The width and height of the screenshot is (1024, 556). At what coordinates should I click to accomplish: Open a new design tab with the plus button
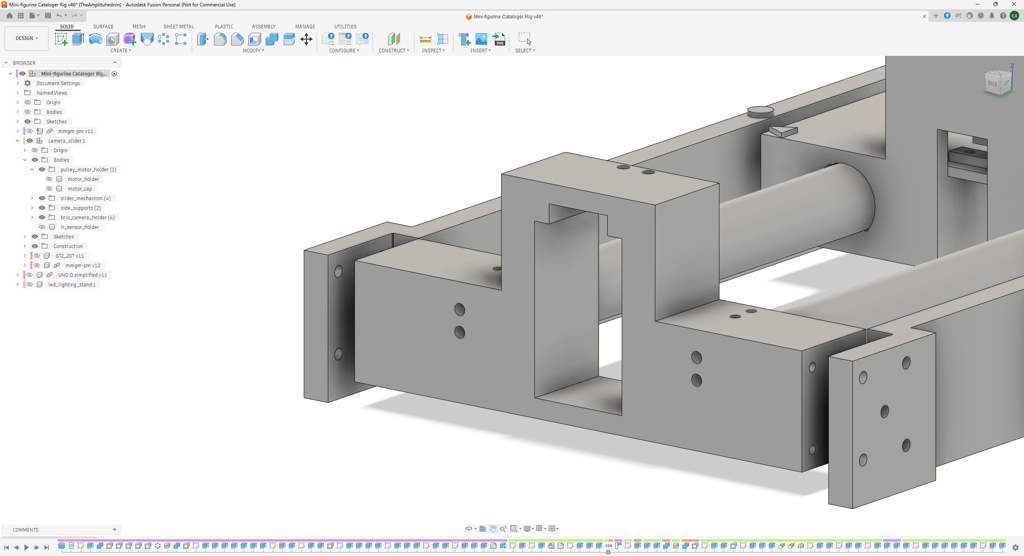click(x=936, y=16)
